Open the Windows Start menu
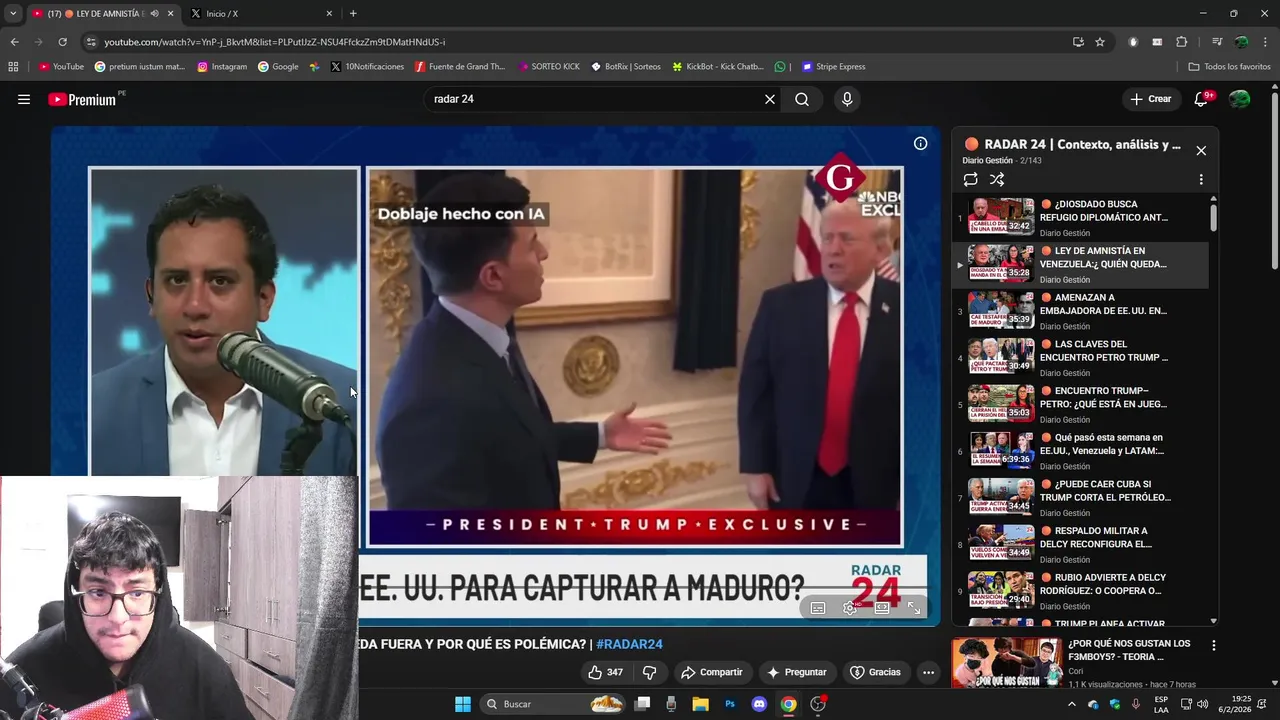The width and height of the screenshot is (1280, 720). click(x=463, y=704)
